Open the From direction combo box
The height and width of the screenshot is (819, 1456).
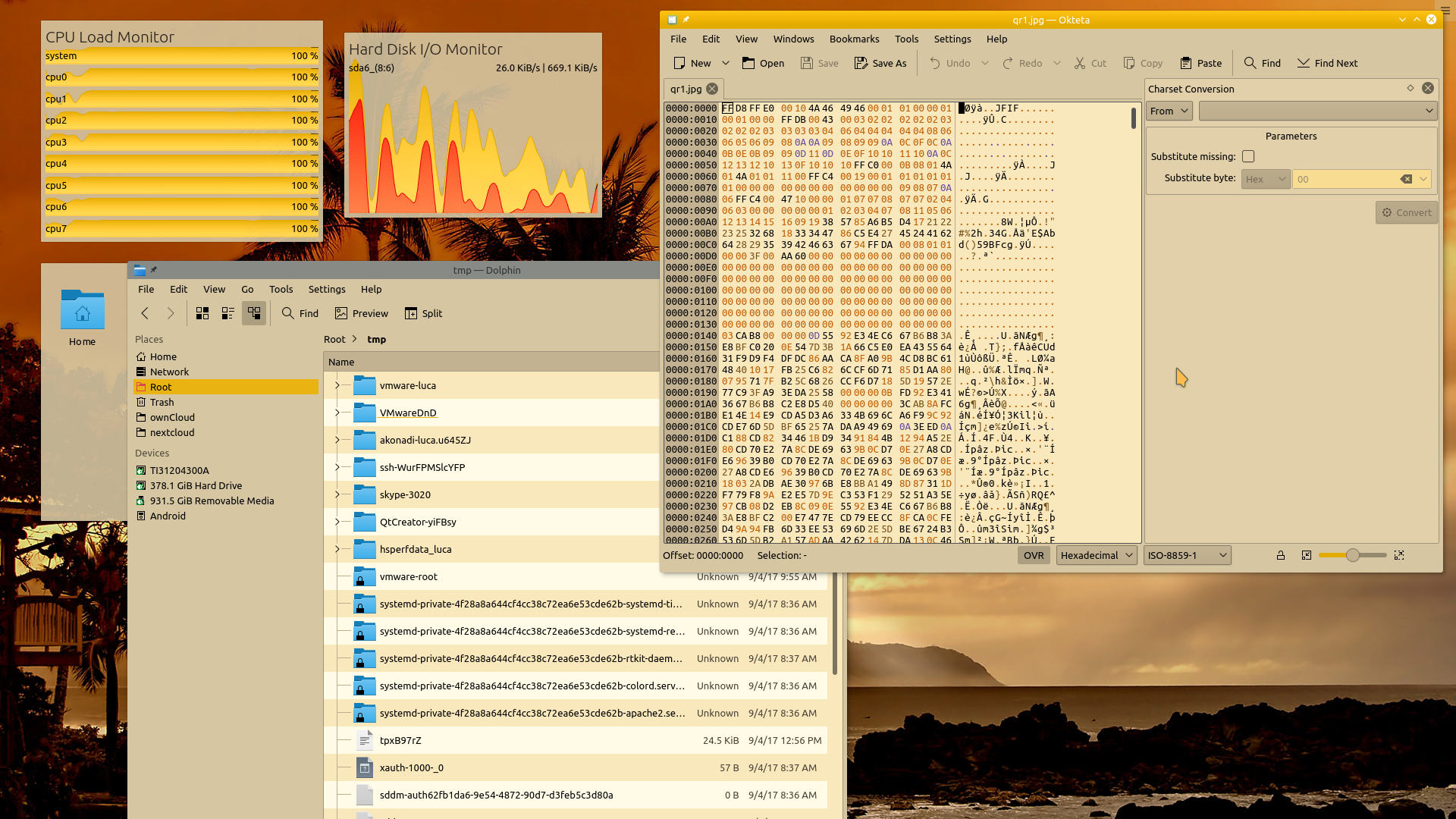(1169, 111)
